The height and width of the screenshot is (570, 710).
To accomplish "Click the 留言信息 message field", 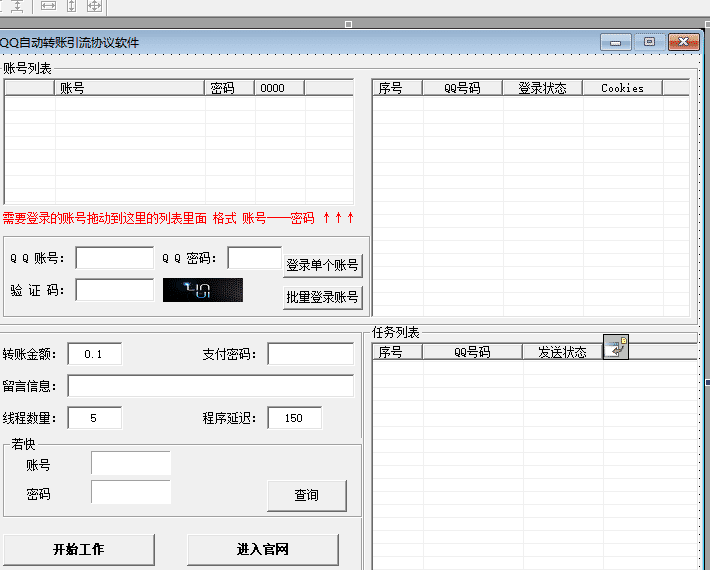I will coord(211,386).
